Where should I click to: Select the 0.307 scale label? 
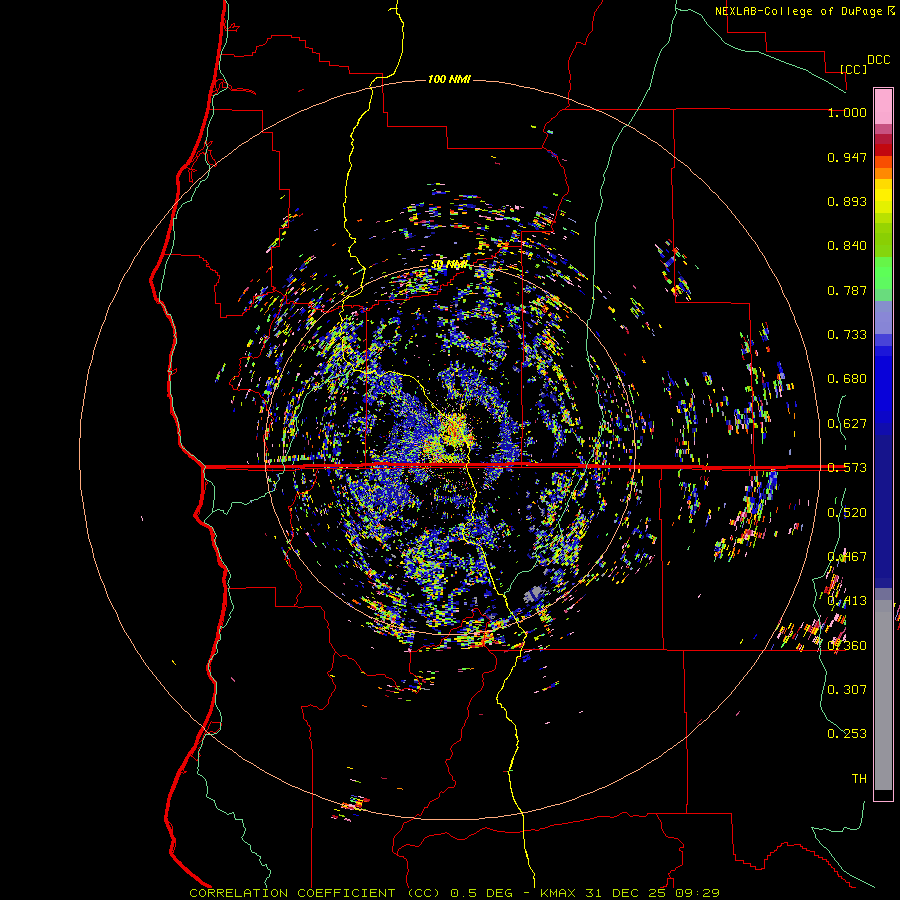[847, 690]
